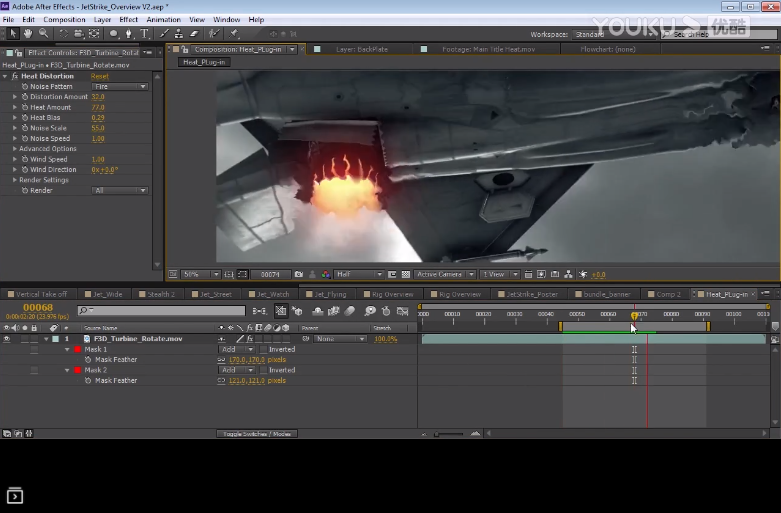Open the composition mini-flowchart button
The width and height of the screenshot is (781, 513).
pos(259,311)
